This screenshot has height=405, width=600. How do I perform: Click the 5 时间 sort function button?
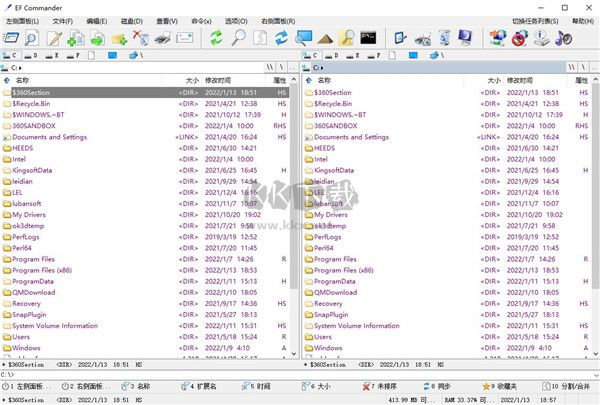tap(256, 386)
